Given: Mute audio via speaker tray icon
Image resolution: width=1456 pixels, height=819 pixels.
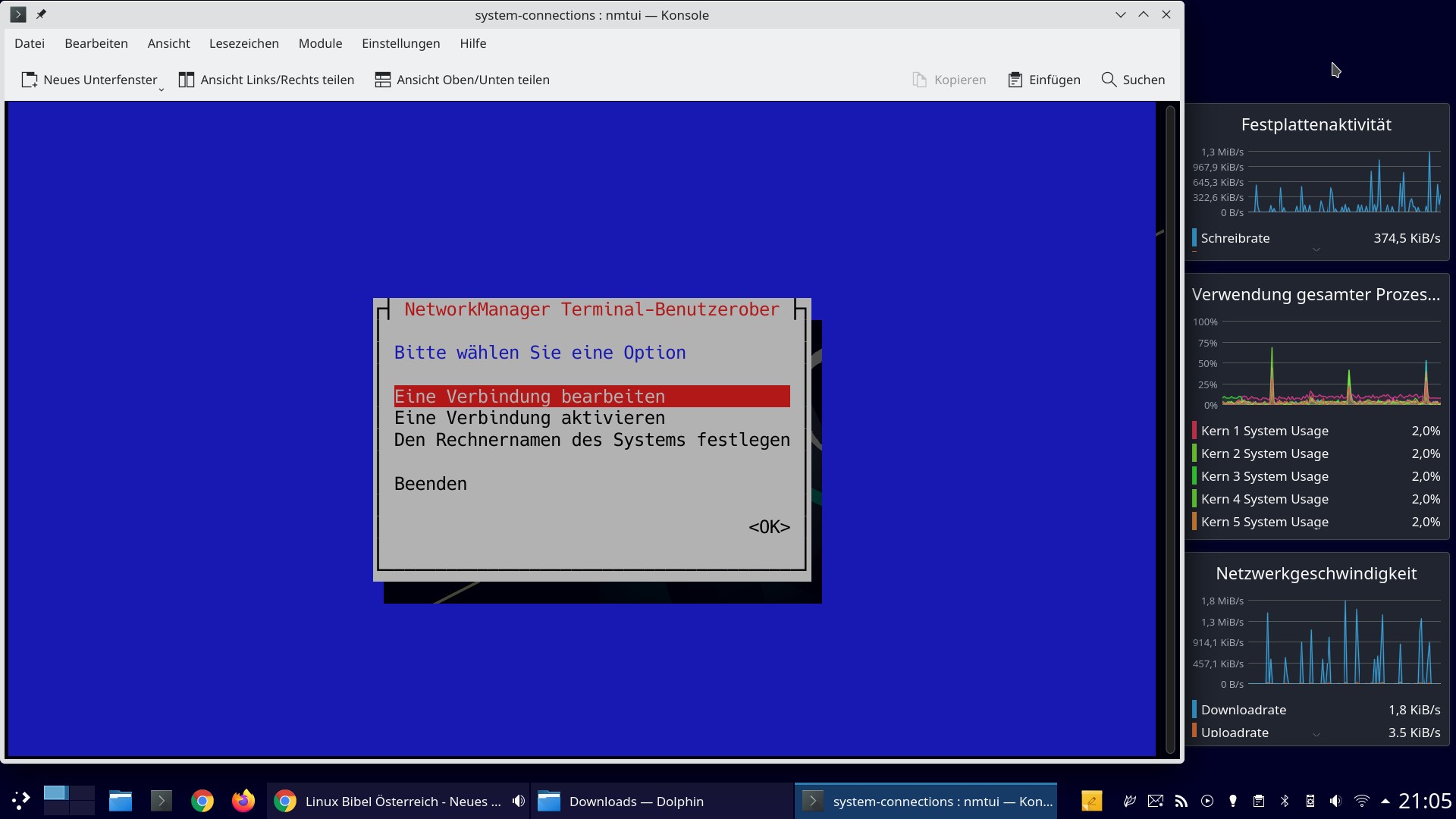Looking at the screenshot, I should [x=1335, y=801].
